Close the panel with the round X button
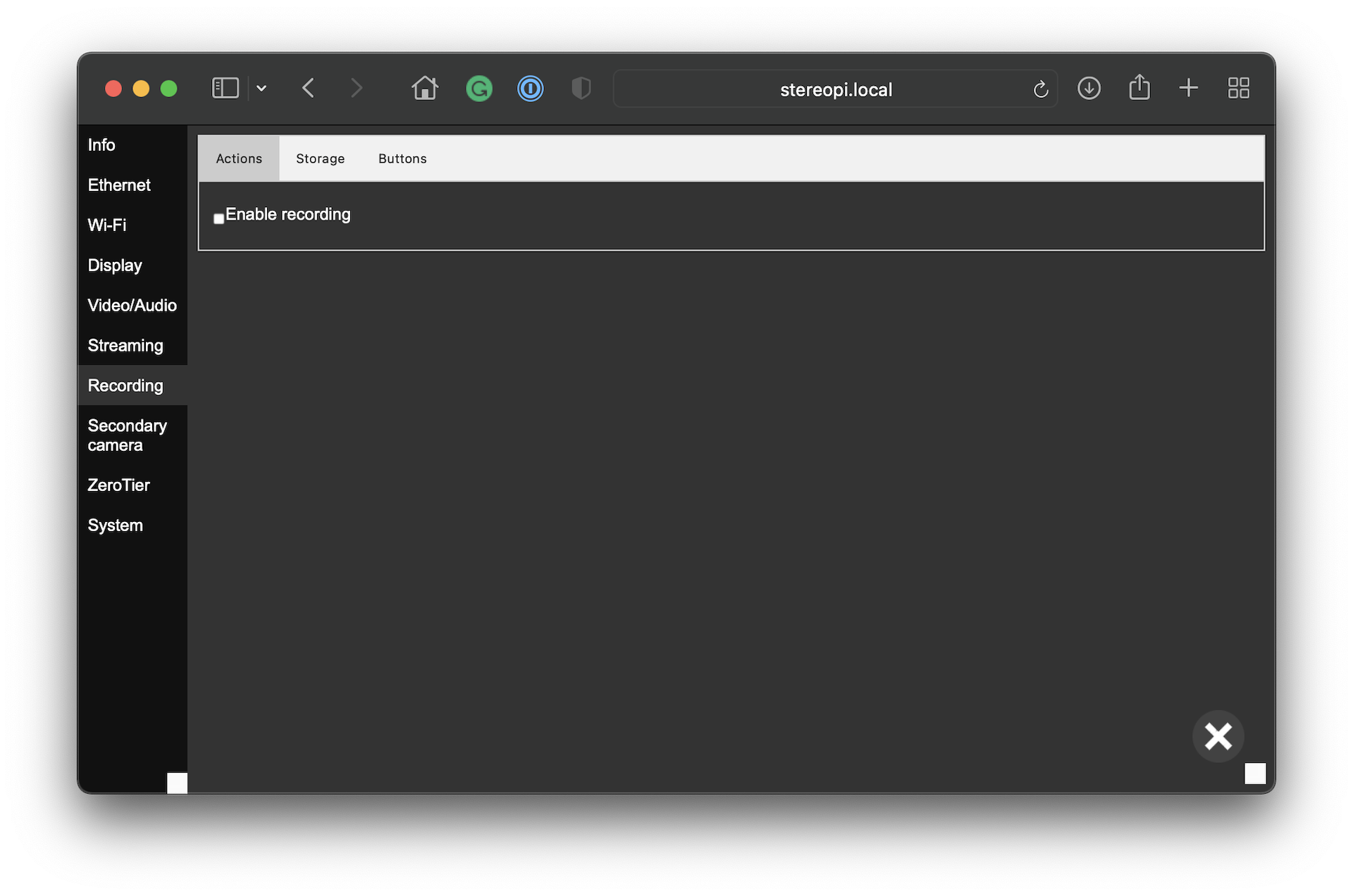Screen dimensions: 1353x896 (1218, 736)
